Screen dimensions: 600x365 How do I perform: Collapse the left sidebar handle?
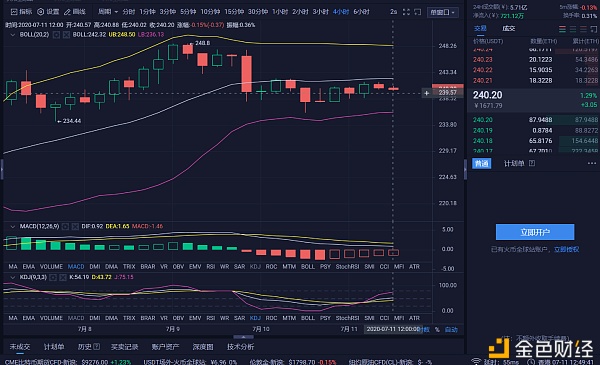2,169
